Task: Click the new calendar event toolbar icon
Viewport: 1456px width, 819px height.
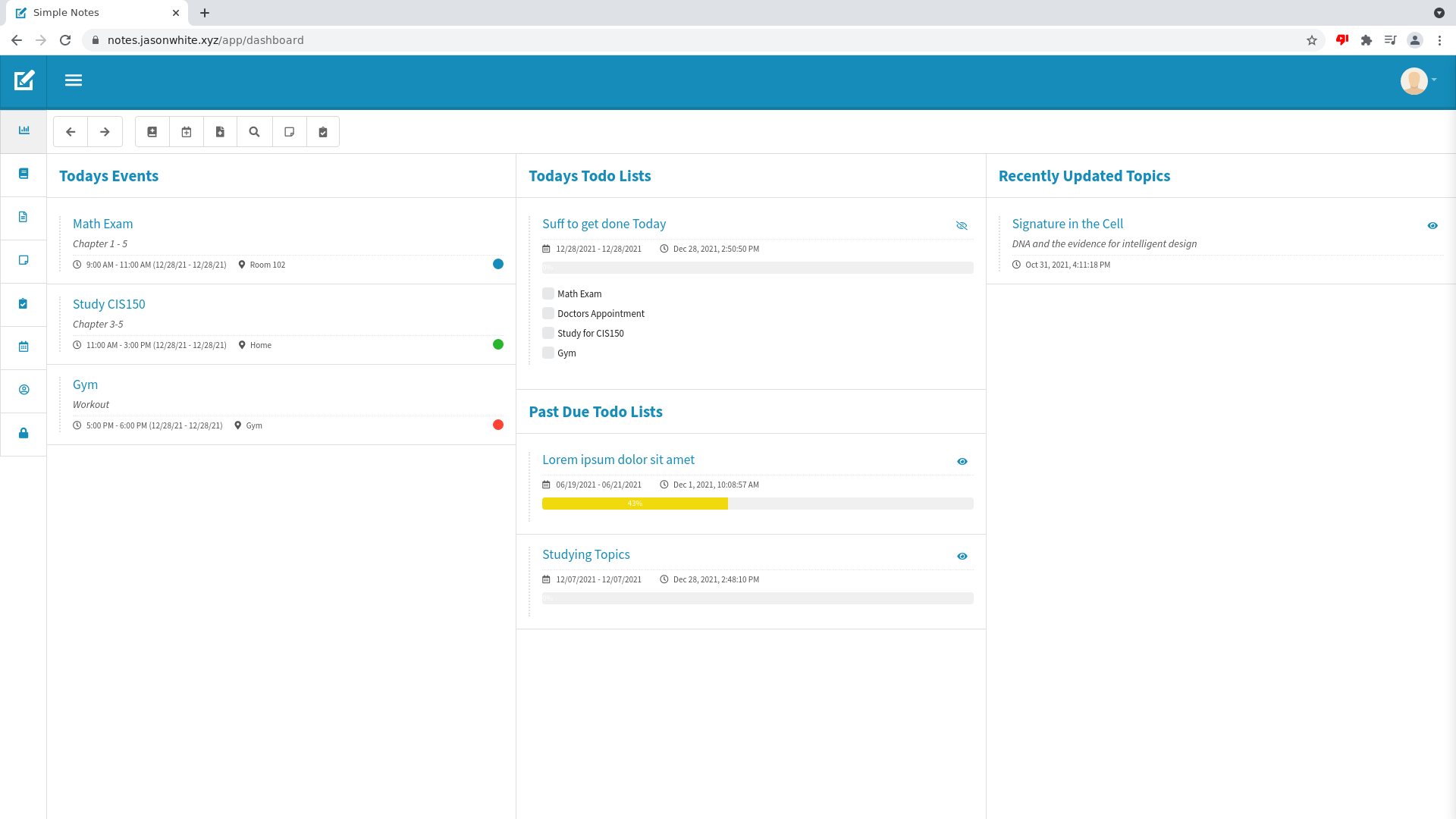Action: (187, 132)
